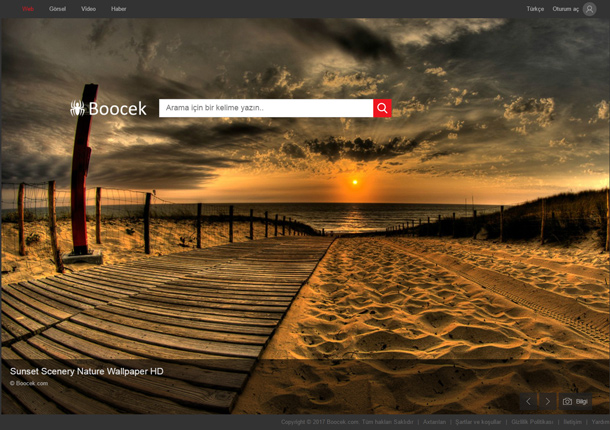Click the Sunset Scenery Nature Wallpaper HD title

pyautogui.click(x=86, y=371)
